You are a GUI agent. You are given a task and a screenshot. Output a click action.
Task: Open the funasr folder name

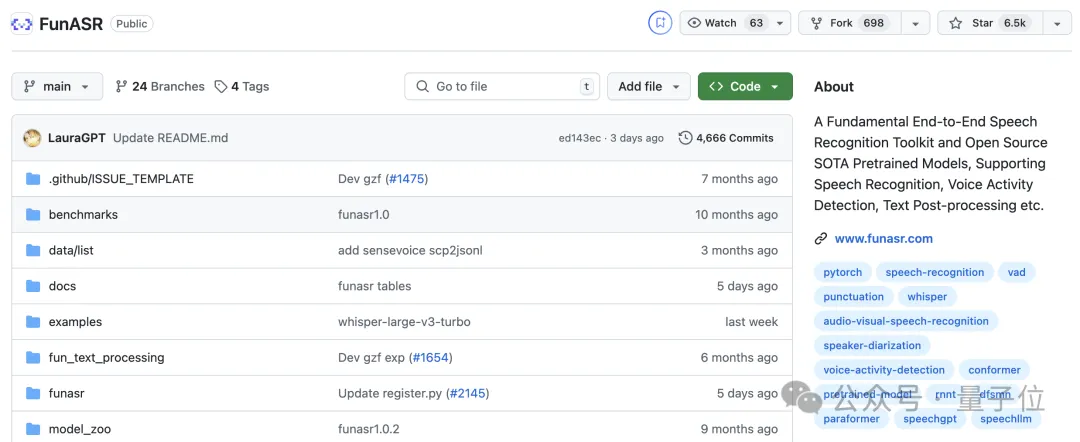[67, 394]
